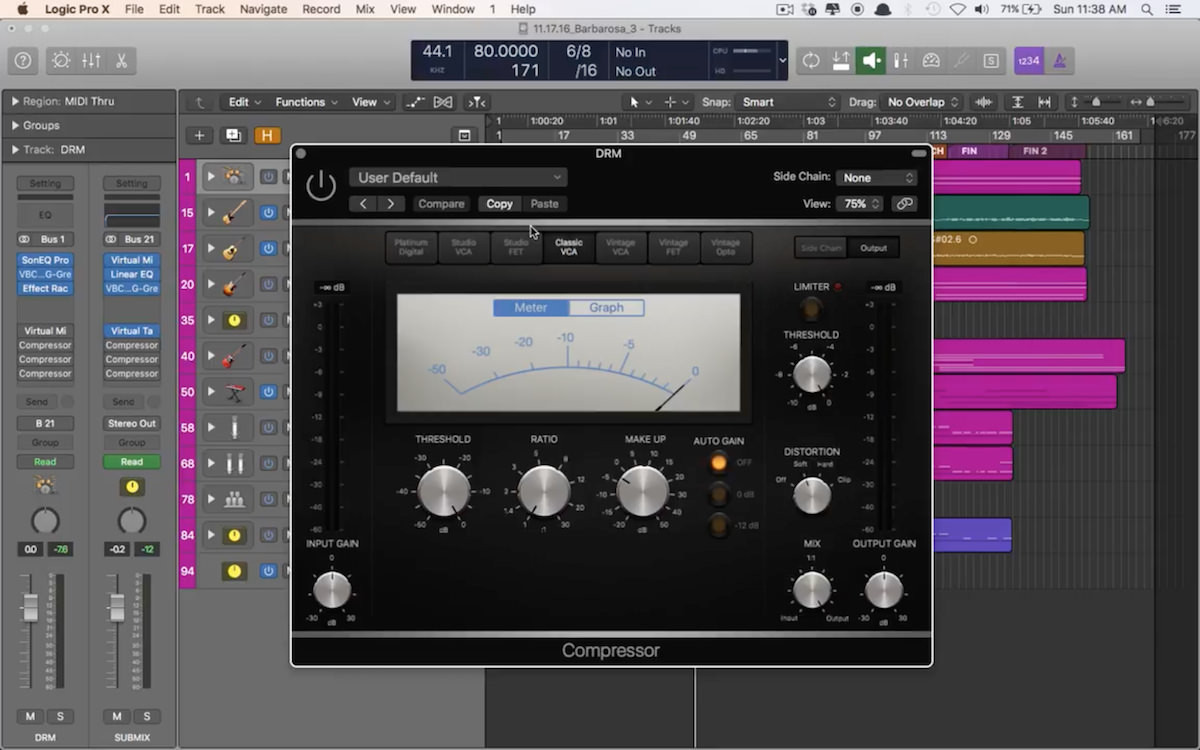1200x750 pixels.
Task: Select the Vintage Opto compressor model
Action: coord(725,247)
